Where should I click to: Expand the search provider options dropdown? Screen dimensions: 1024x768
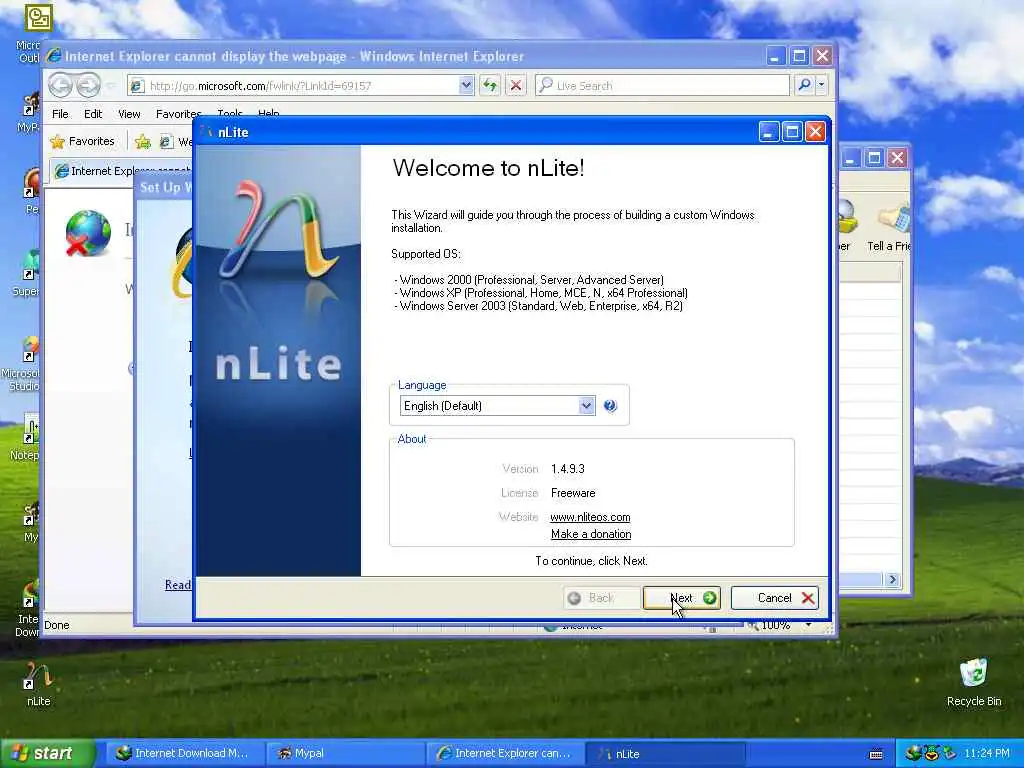822,85
